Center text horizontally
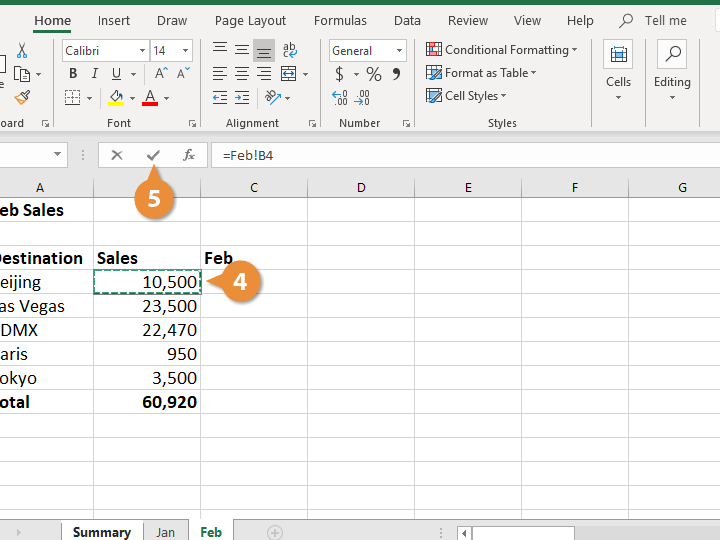Screen dimensions: 720x540 tap(242, 73)
